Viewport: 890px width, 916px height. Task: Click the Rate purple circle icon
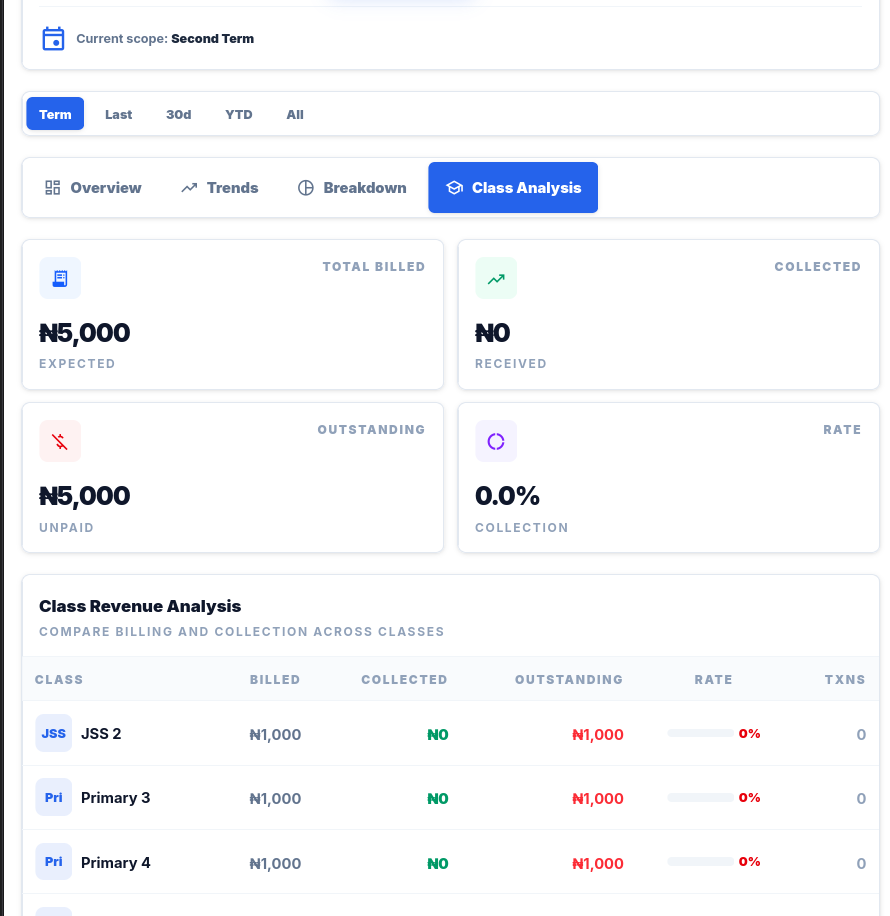(x=496, y=441)
